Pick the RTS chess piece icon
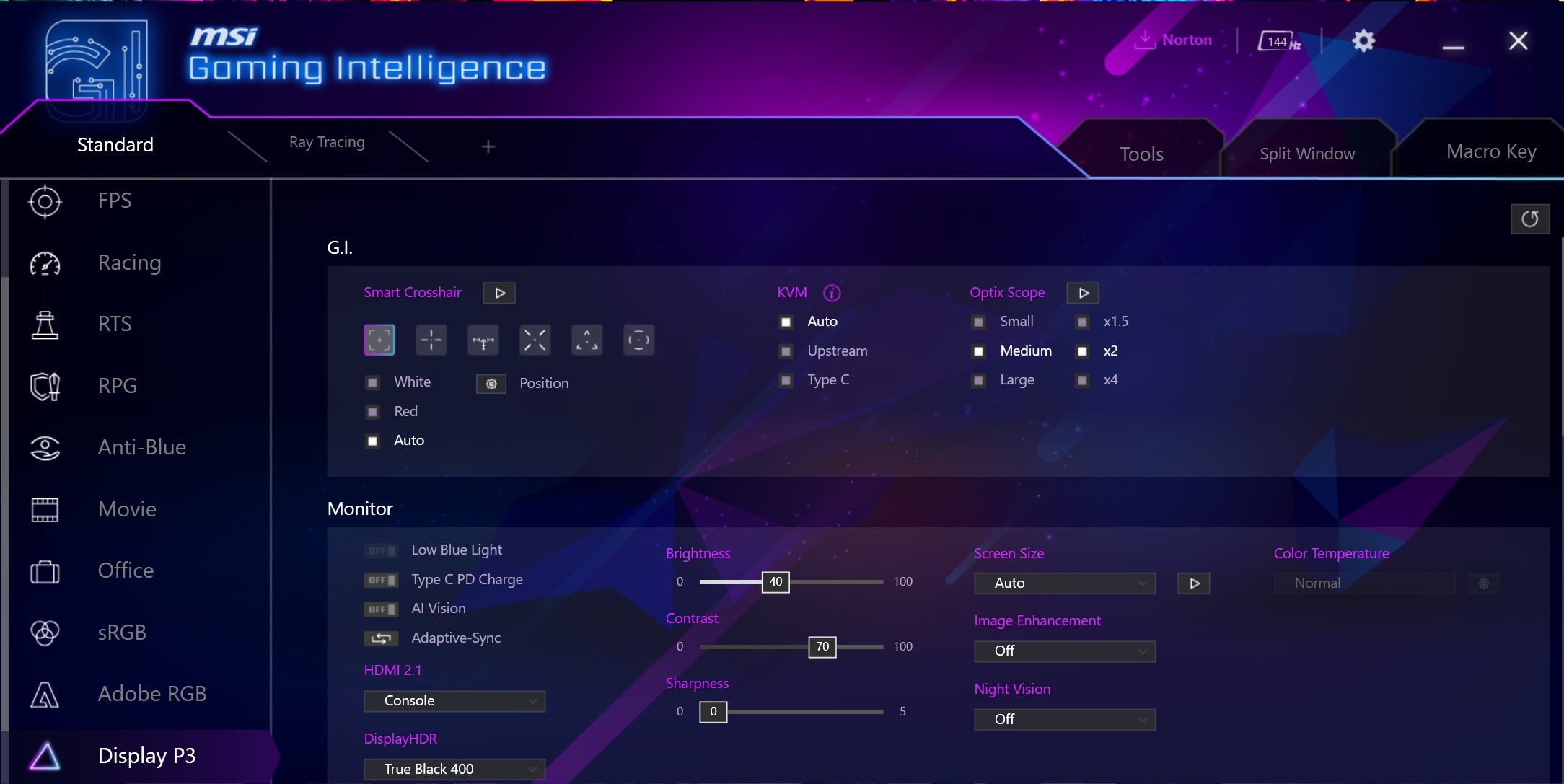The image size is (1564, 784). click(x=45, y=325)
